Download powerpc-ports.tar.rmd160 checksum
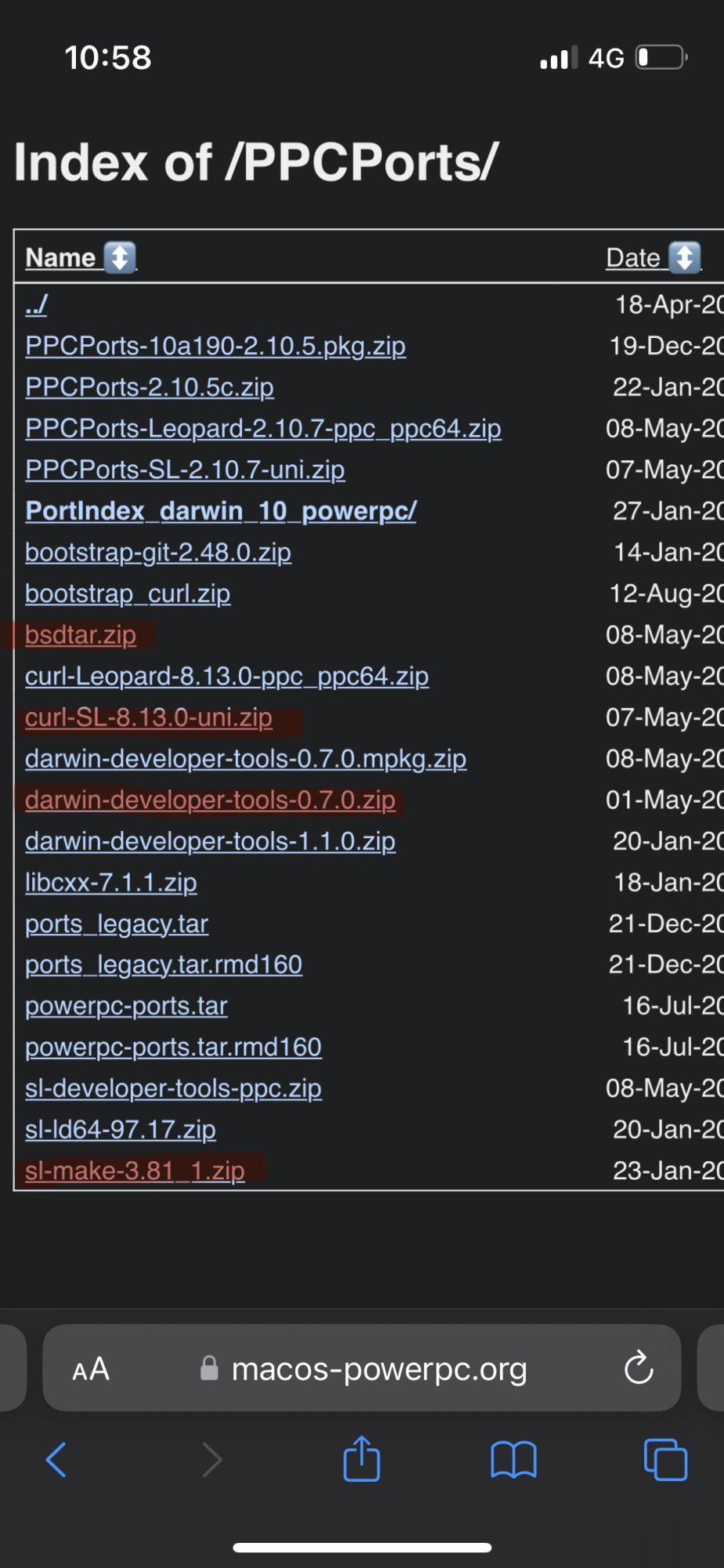 point(173,1047)
